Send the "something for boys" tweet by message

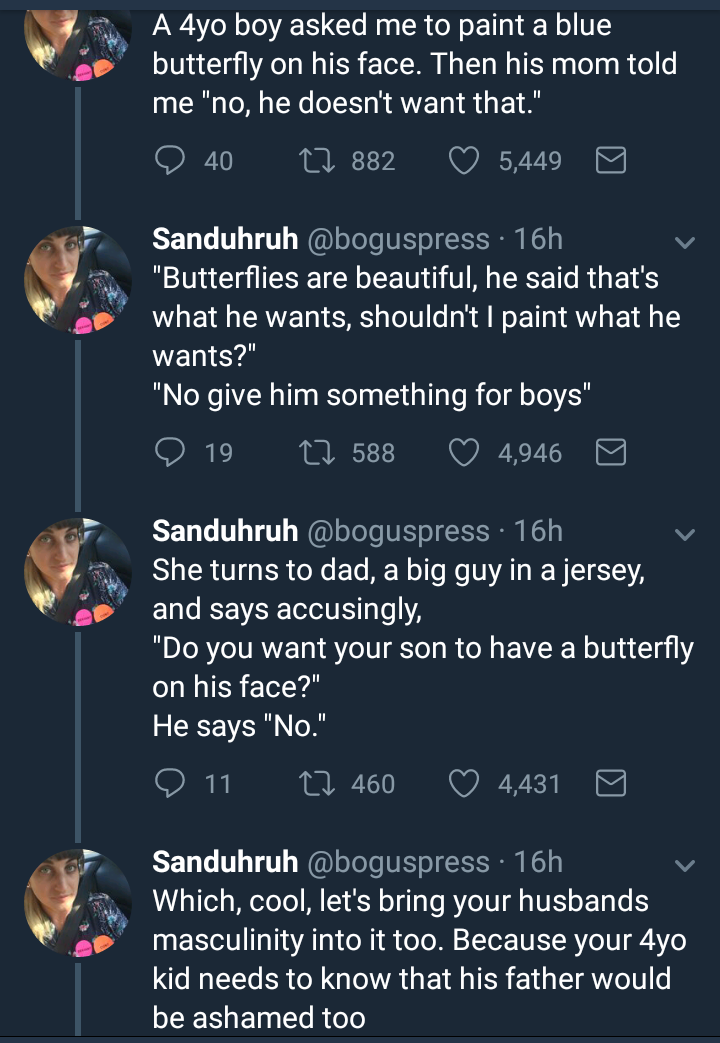[610, 453]
